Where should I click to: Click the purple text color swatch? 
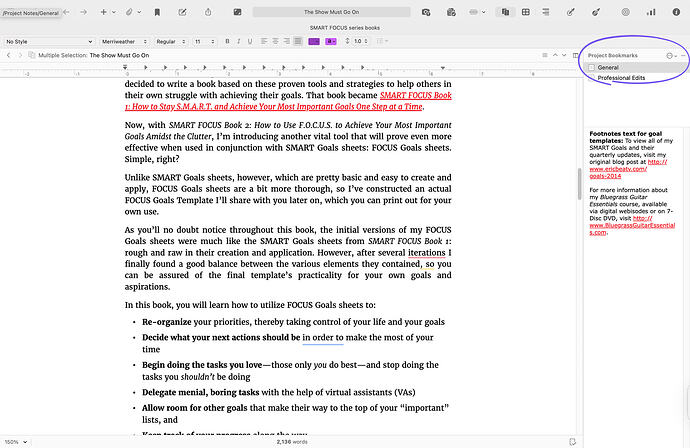(x=314, y=41)
